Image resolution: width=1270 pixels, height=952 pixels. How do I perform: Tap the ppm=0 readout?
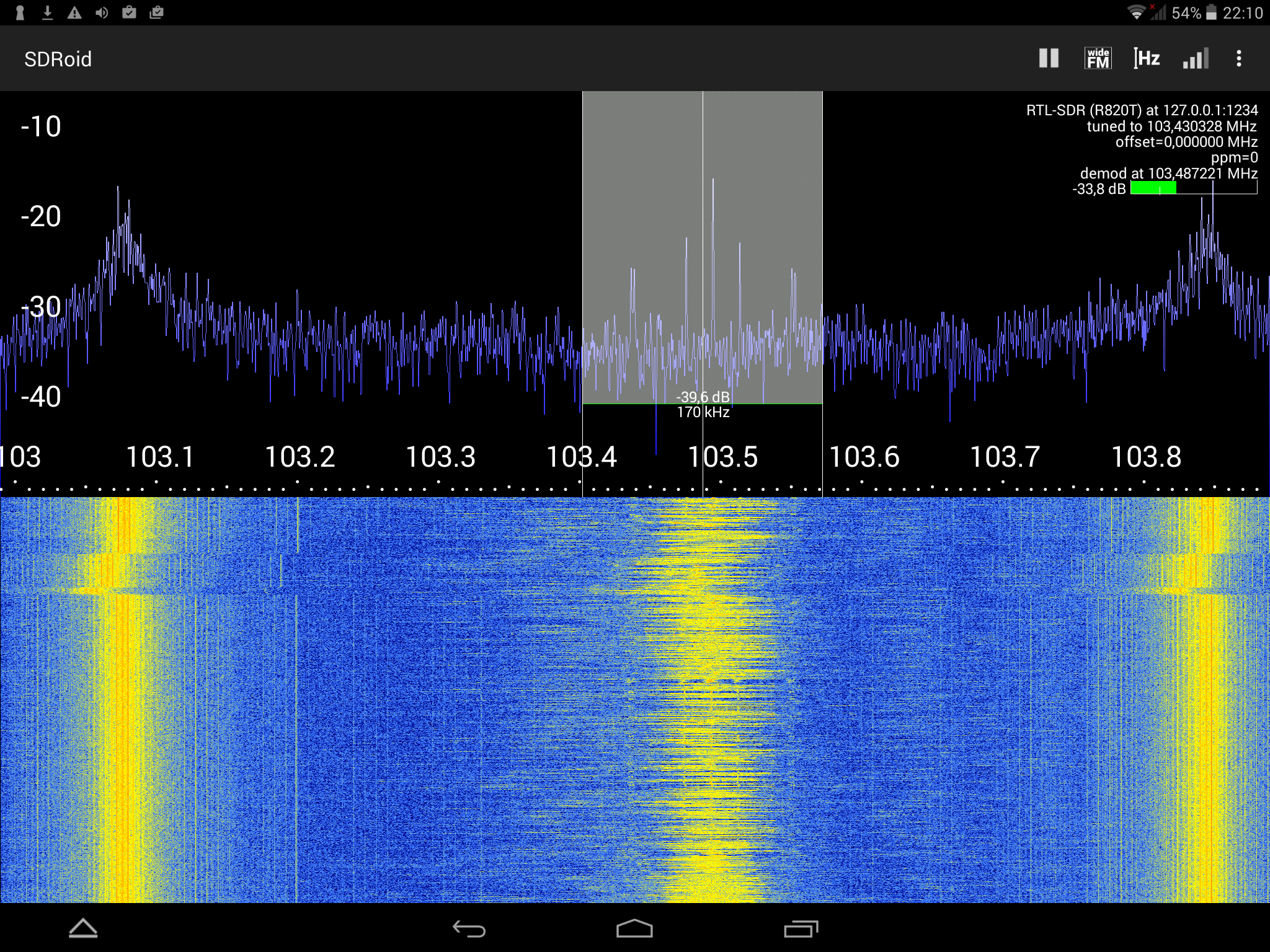click(1235, 157)
